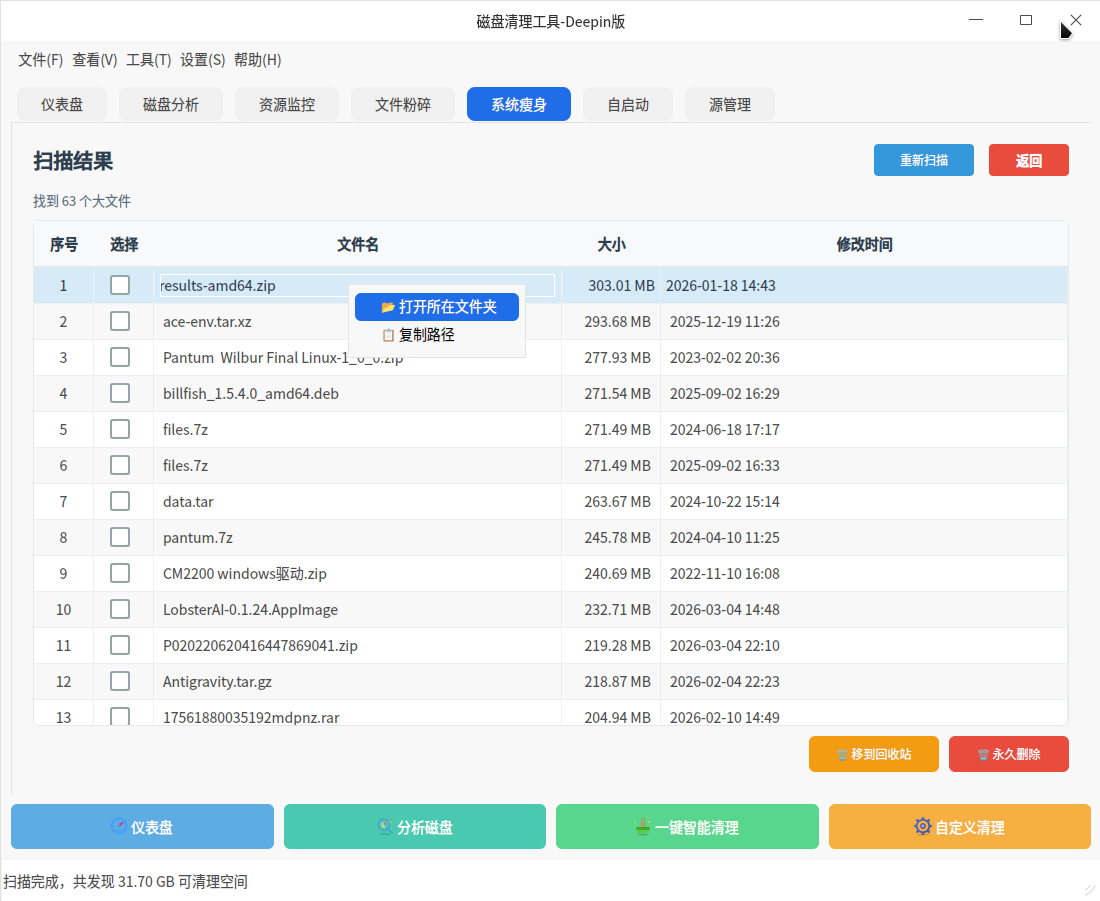The height and width of the screenshot is (901, 1100).
Task: Click the magnifier icon on 分析磁盘 button
Action: pos(384,827)
